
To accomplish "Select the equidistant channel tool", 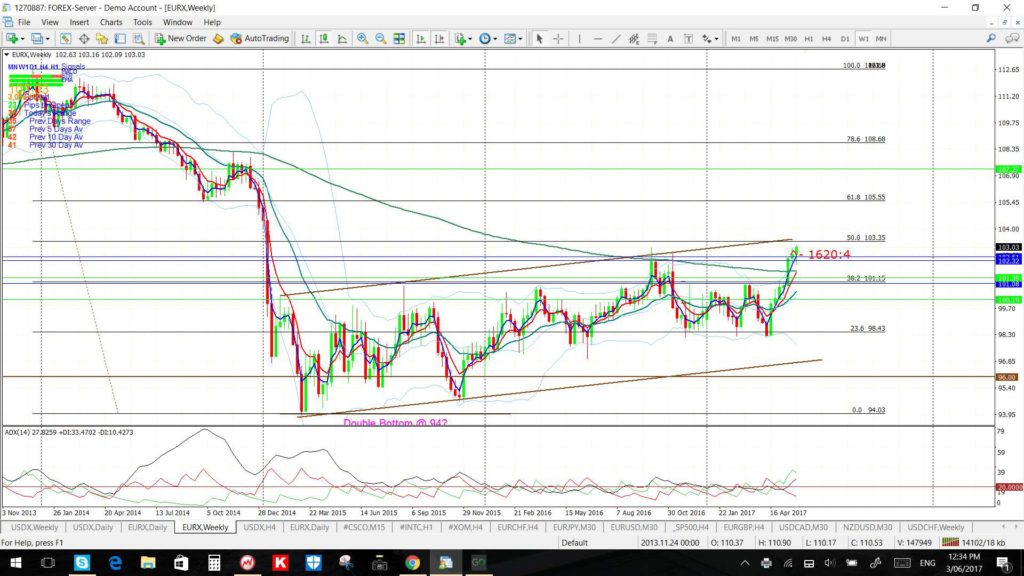I will point(633,39).
